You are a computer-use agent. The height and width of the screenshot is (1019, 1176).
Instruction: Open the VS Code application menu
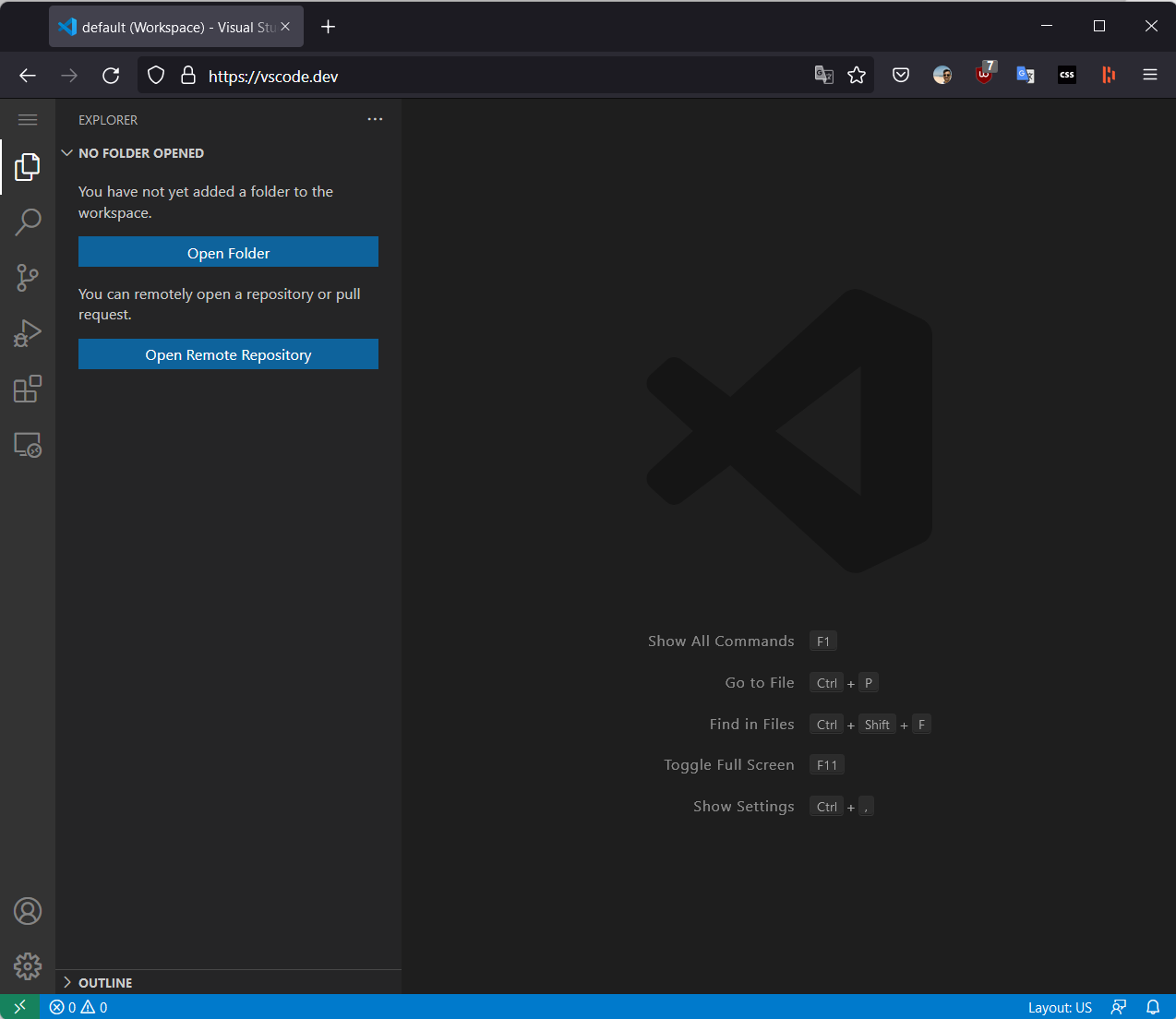click(x=28, y=119)
